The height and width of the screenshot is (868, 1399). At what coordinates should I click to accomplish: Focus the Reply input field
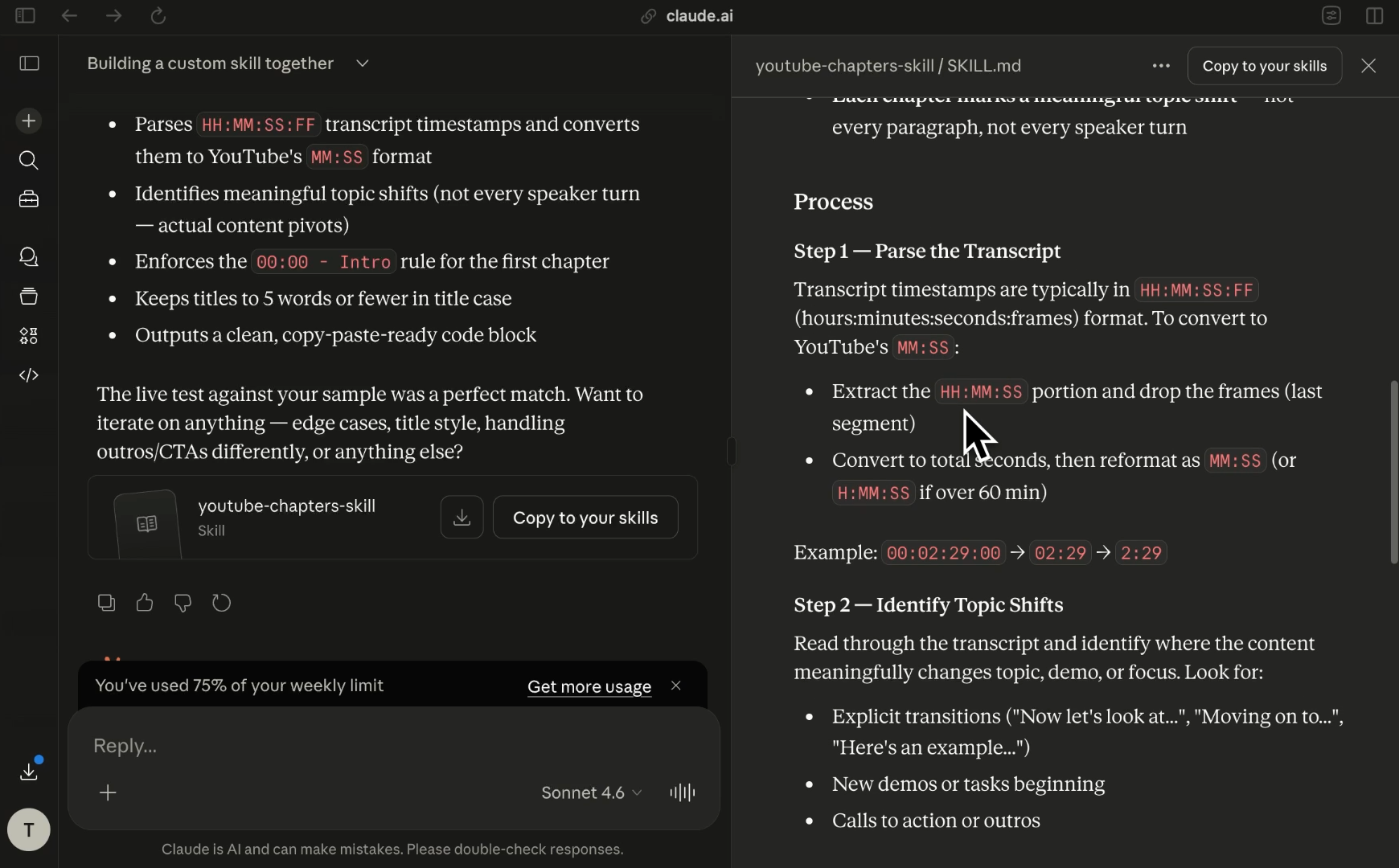[394, 746]
